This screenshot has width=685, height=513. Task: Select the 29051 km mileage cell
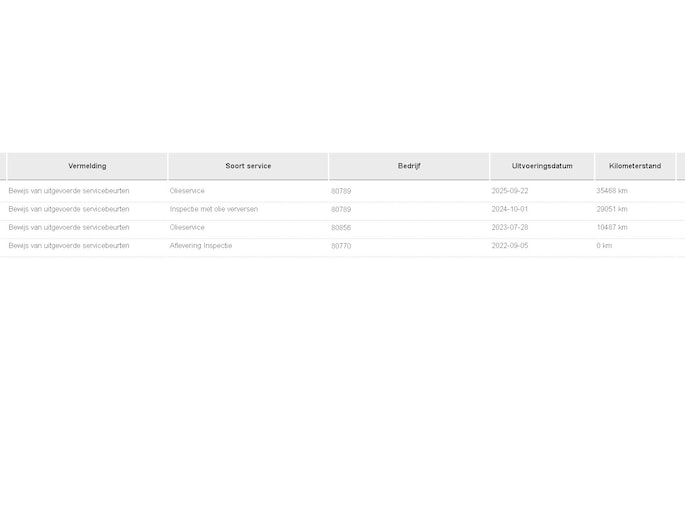point(612,209)
